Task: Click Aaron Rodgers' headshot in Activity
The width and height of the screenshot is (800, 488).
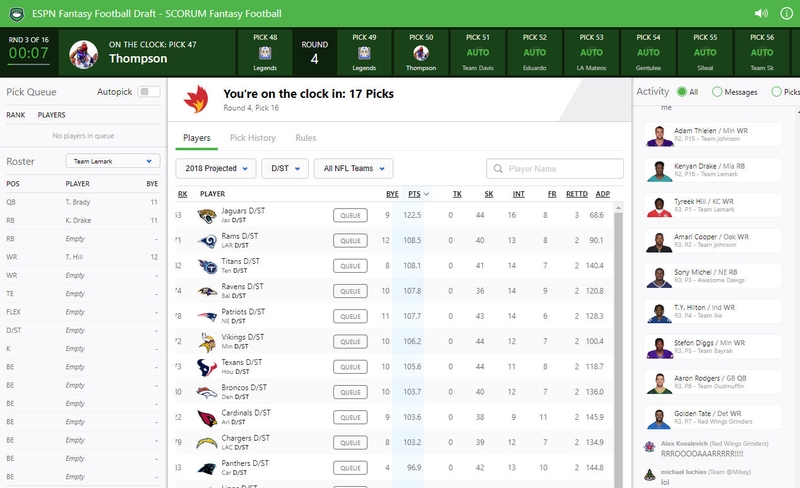Action: (659, 383)
